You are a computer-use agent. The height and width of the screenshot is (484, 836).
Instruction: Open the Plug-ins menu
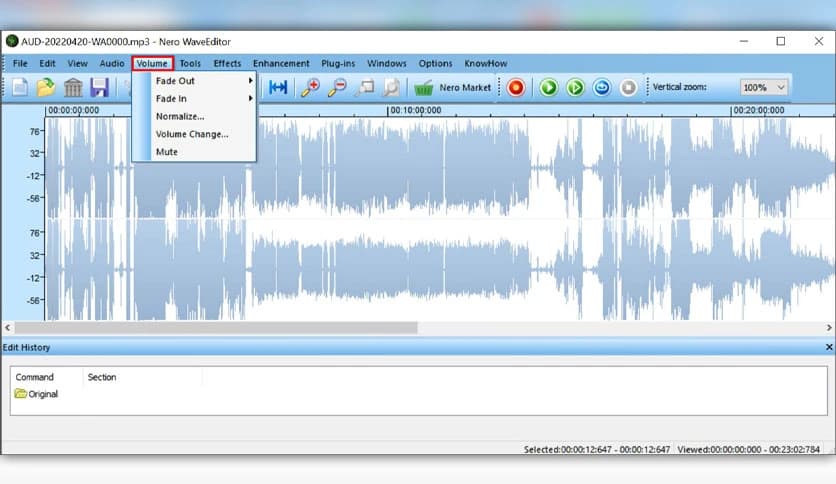338,63
